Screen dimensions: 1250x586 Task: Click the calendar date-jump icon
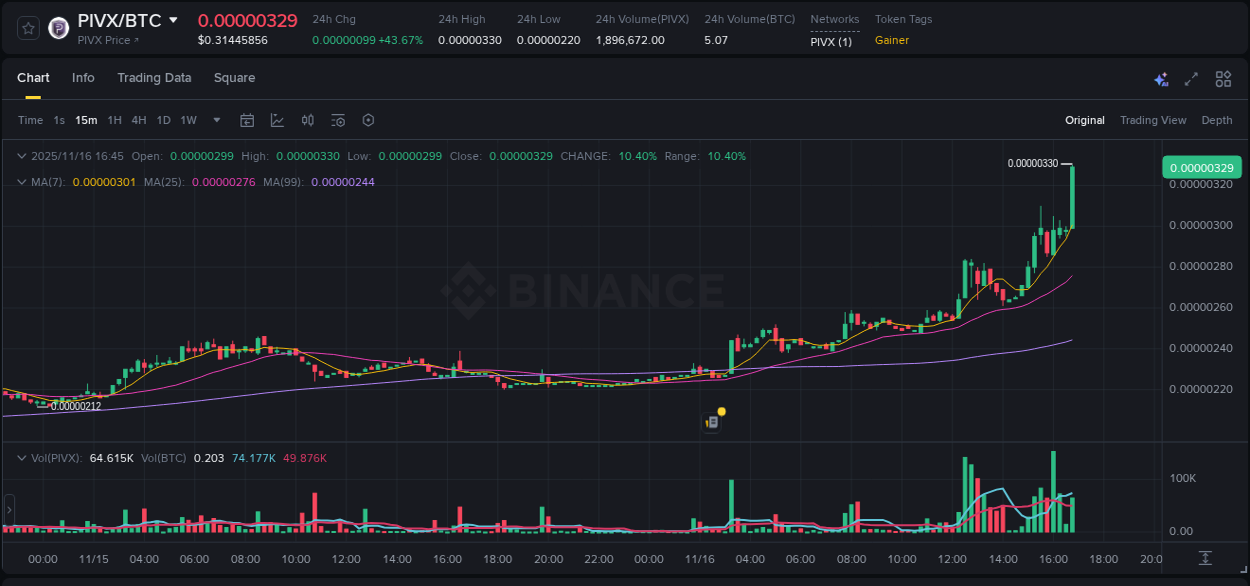point(247,120)
